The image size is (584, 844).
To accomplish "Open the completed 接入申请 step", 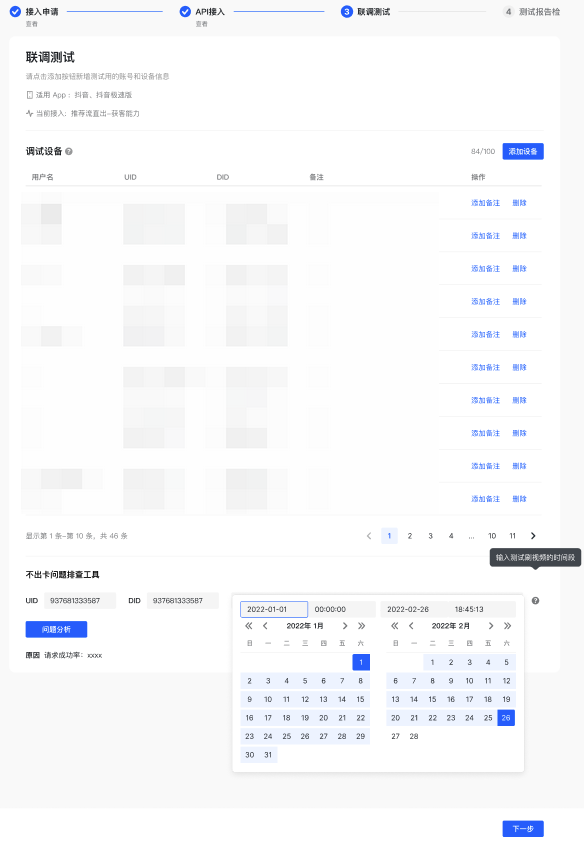I will [34, 12].
